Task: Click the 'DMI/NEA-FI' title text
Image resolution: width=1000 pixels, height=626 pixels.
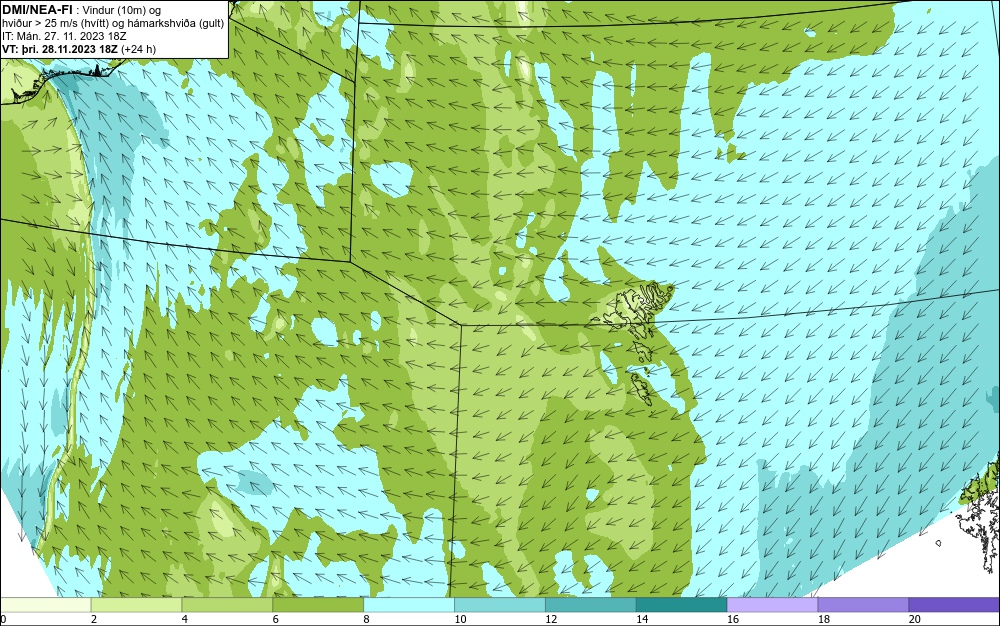Action: tap(37, 10)
